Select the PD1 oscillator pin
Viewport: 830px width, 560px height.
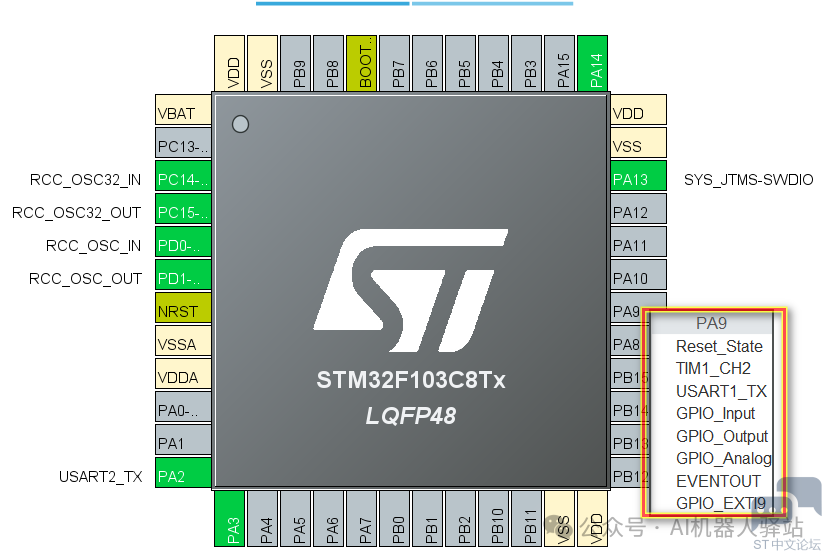pos(183,274)
